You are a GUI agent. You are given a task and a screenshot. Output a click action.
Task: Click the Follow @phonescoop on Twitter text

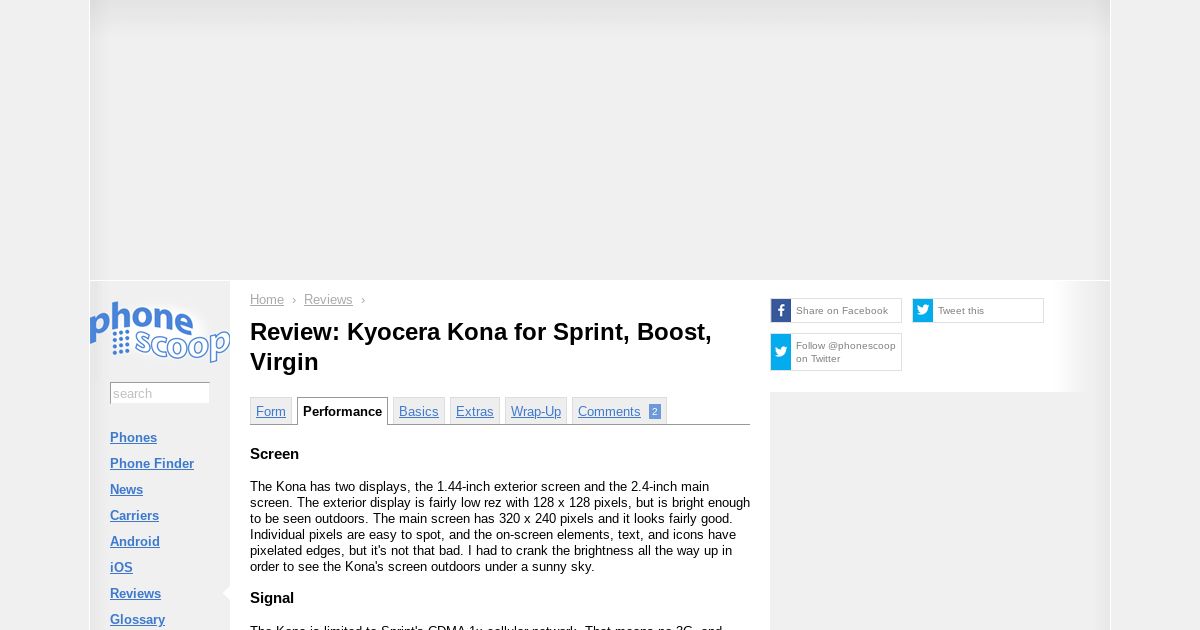846,352
